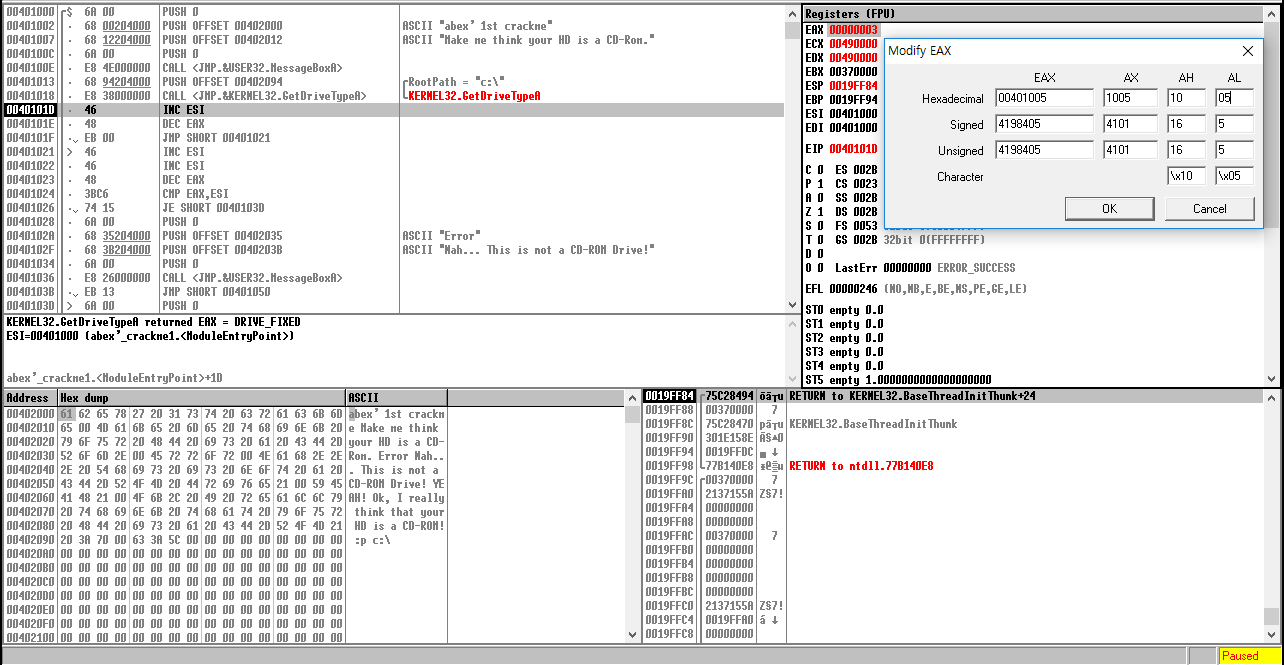Click the stack pane scroll-down arrow
This screenshot has height=665, width=1284.
1271,635
